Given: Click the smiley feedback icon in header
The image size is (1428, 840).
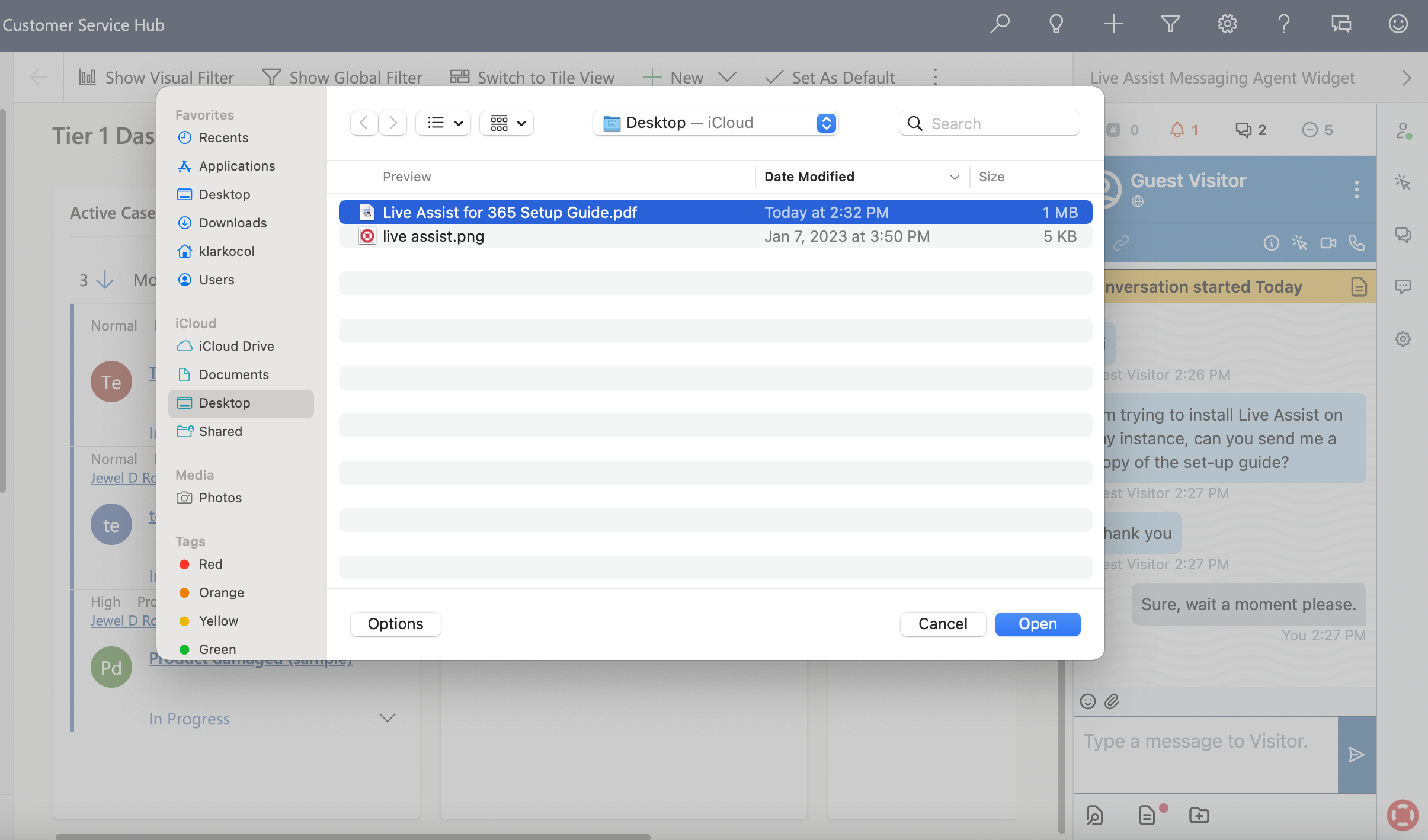Looking at the screenshot, I should pyautogui.click(x=1398, y=24).
